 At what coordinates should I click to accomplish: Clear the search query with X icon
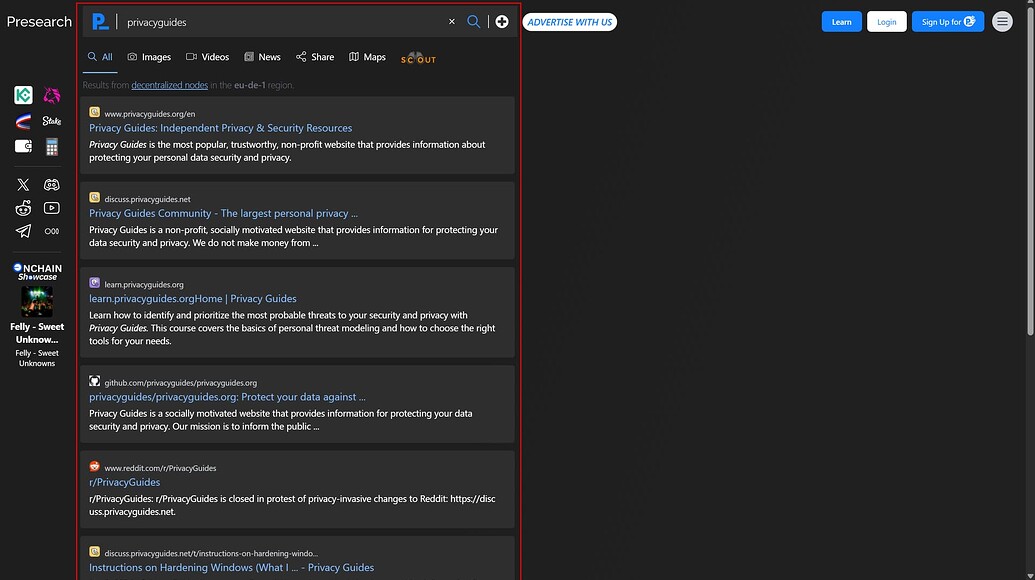[451, 22]
